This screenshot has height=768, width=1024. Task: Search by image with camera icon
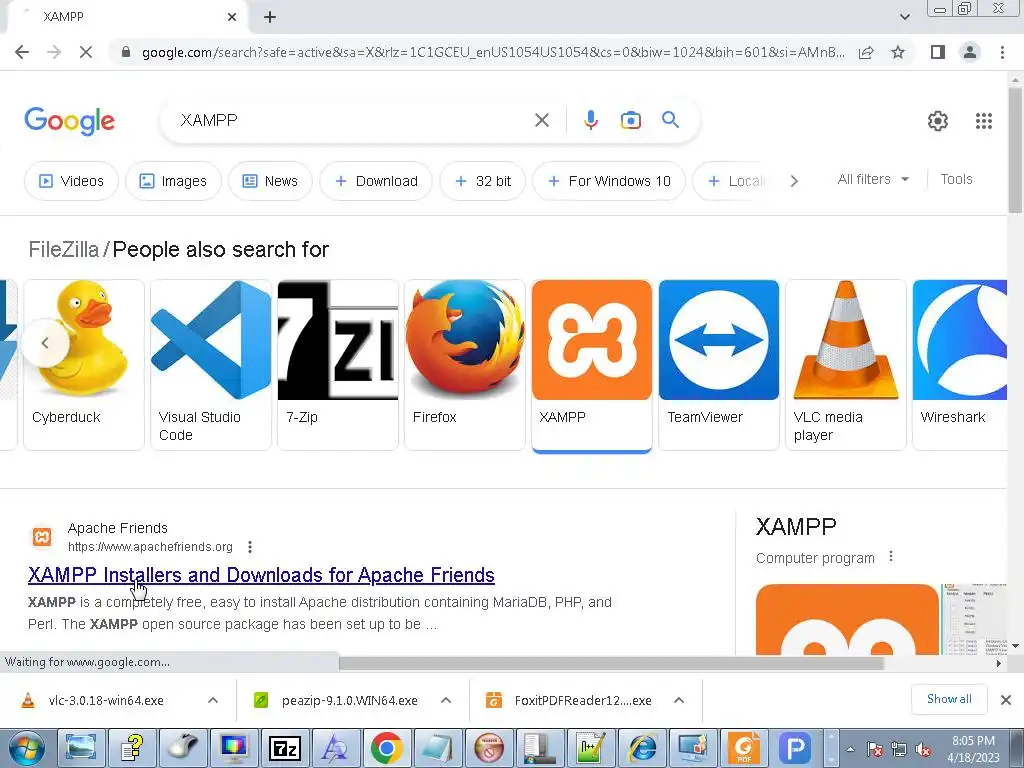click(x=630, y=120)
